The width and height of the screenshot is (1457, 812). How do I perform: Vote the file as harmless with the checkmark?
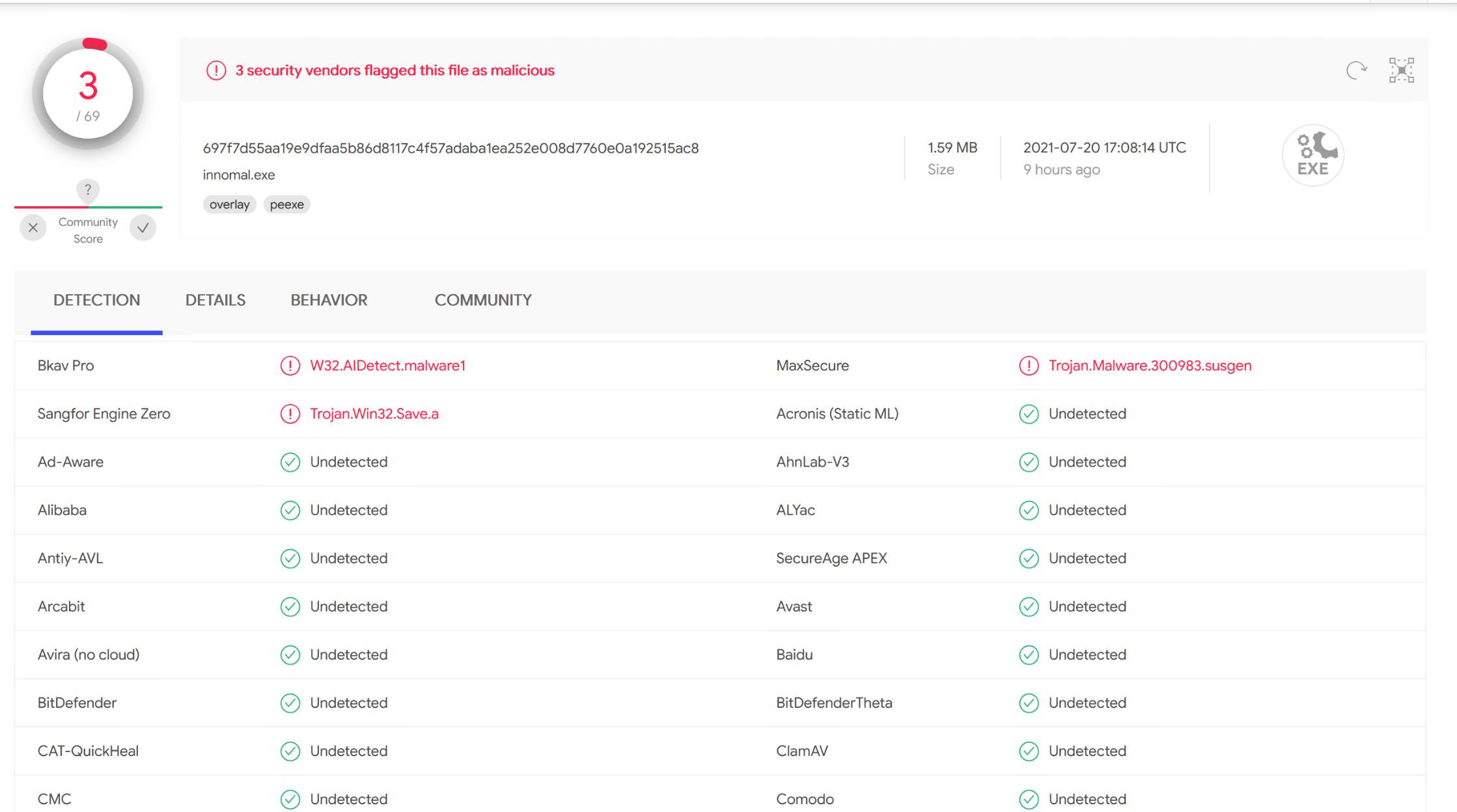click(x=143, y=228)
